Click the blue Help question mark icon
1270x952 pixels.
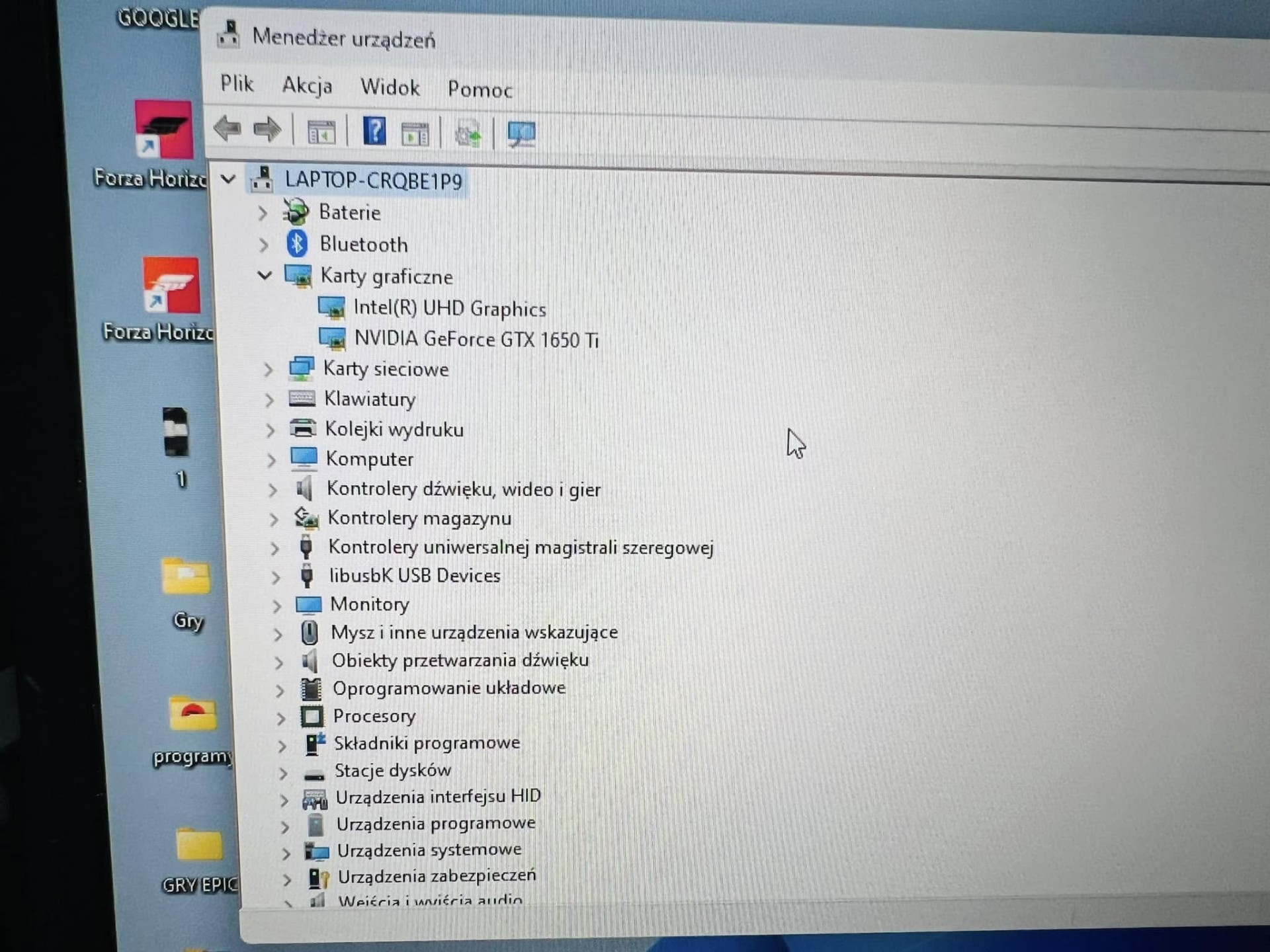pyautogui.click(x=374, y=132)
